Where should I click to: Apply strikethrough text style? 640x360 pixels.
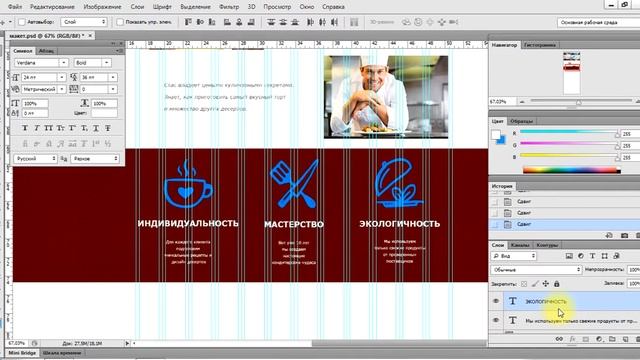click(x=108, y=128)
